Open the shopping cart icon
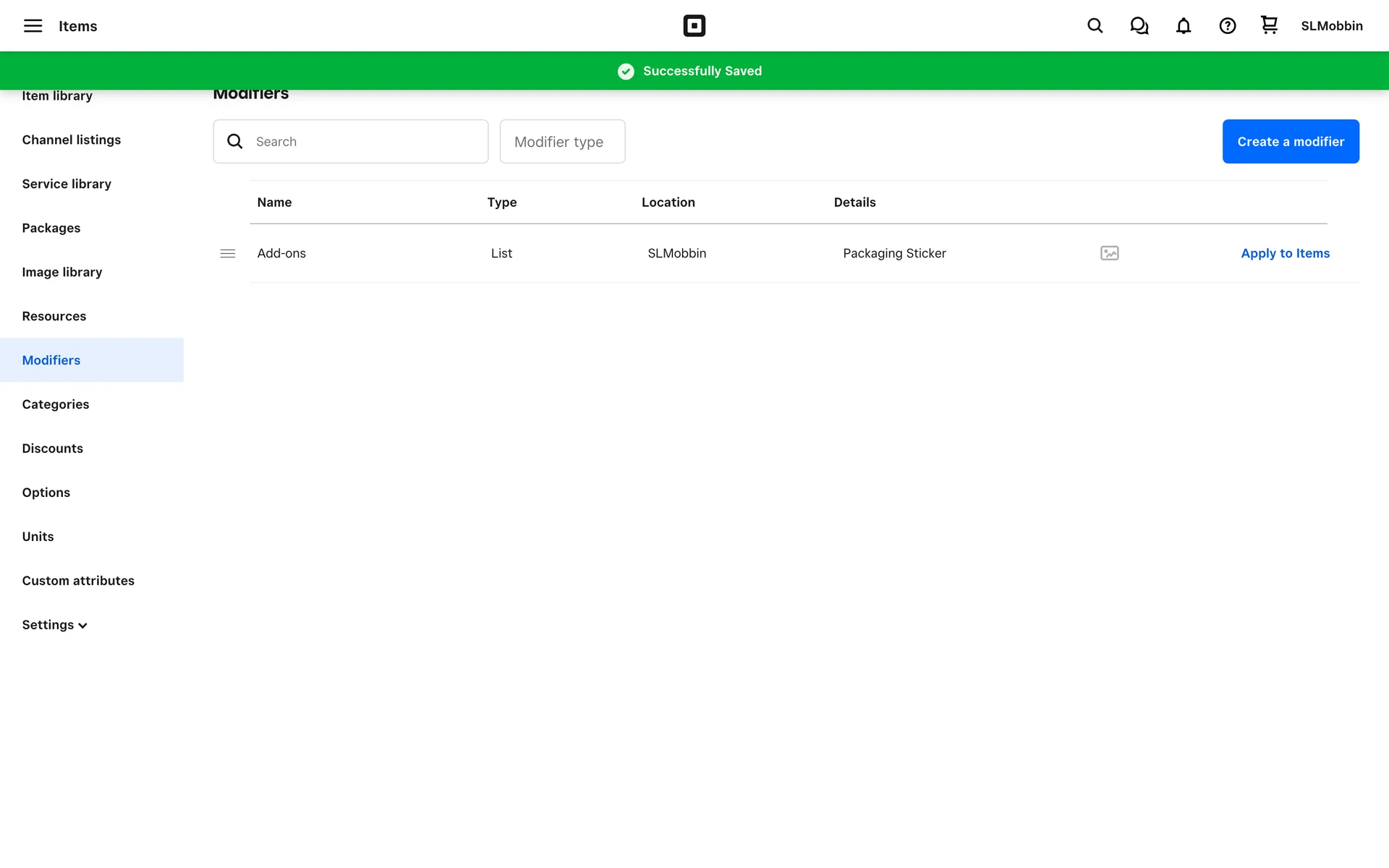This screenshot has width=1389, height=868. (x=1269, y=25)
